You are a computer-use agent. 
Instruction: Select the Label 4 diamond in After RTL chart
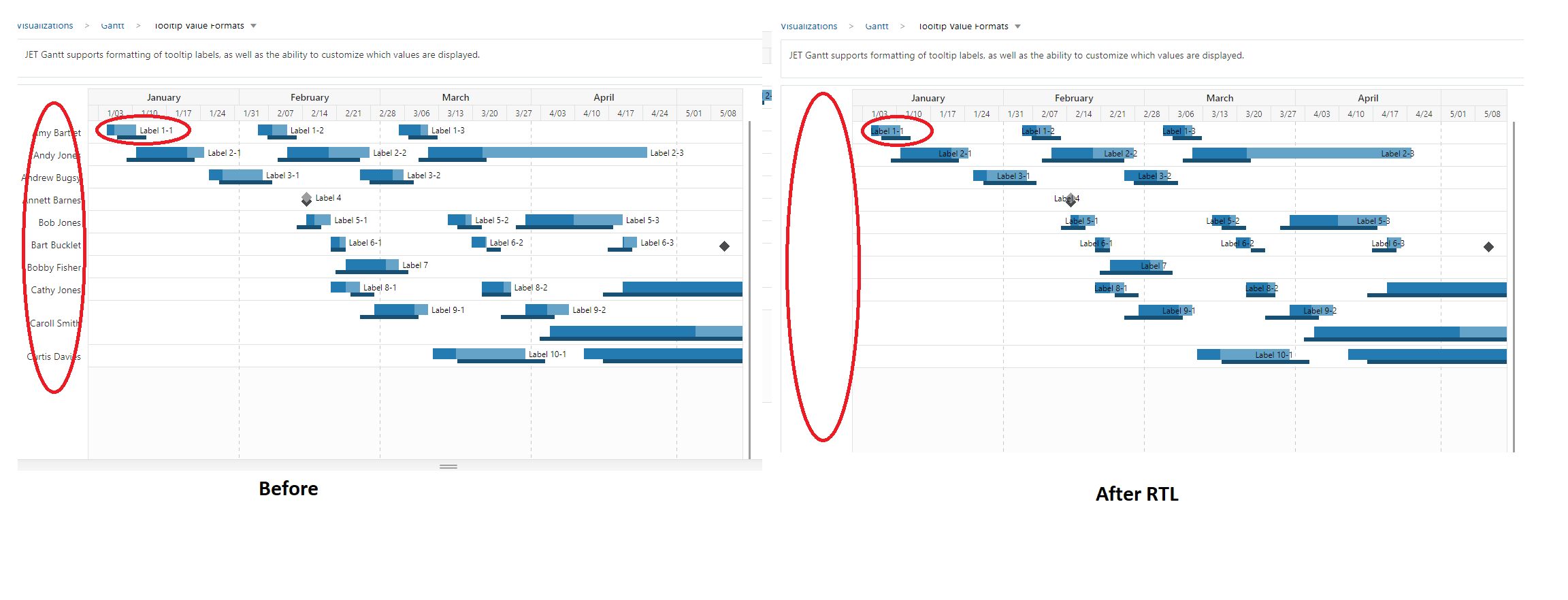(x=1071, y=199)
